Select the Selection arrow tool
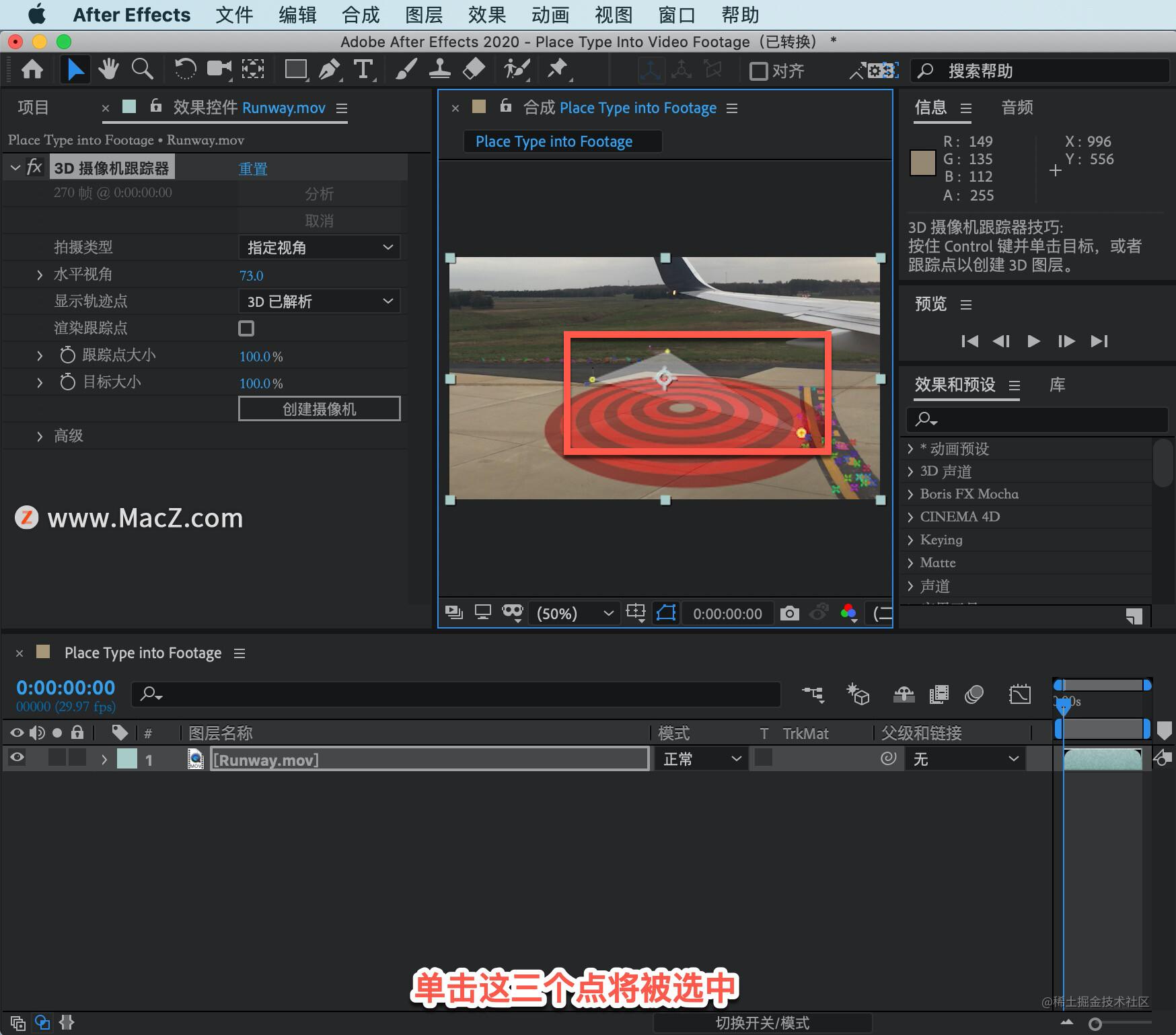1176x1035 pixels. click(x=75, y=69)
